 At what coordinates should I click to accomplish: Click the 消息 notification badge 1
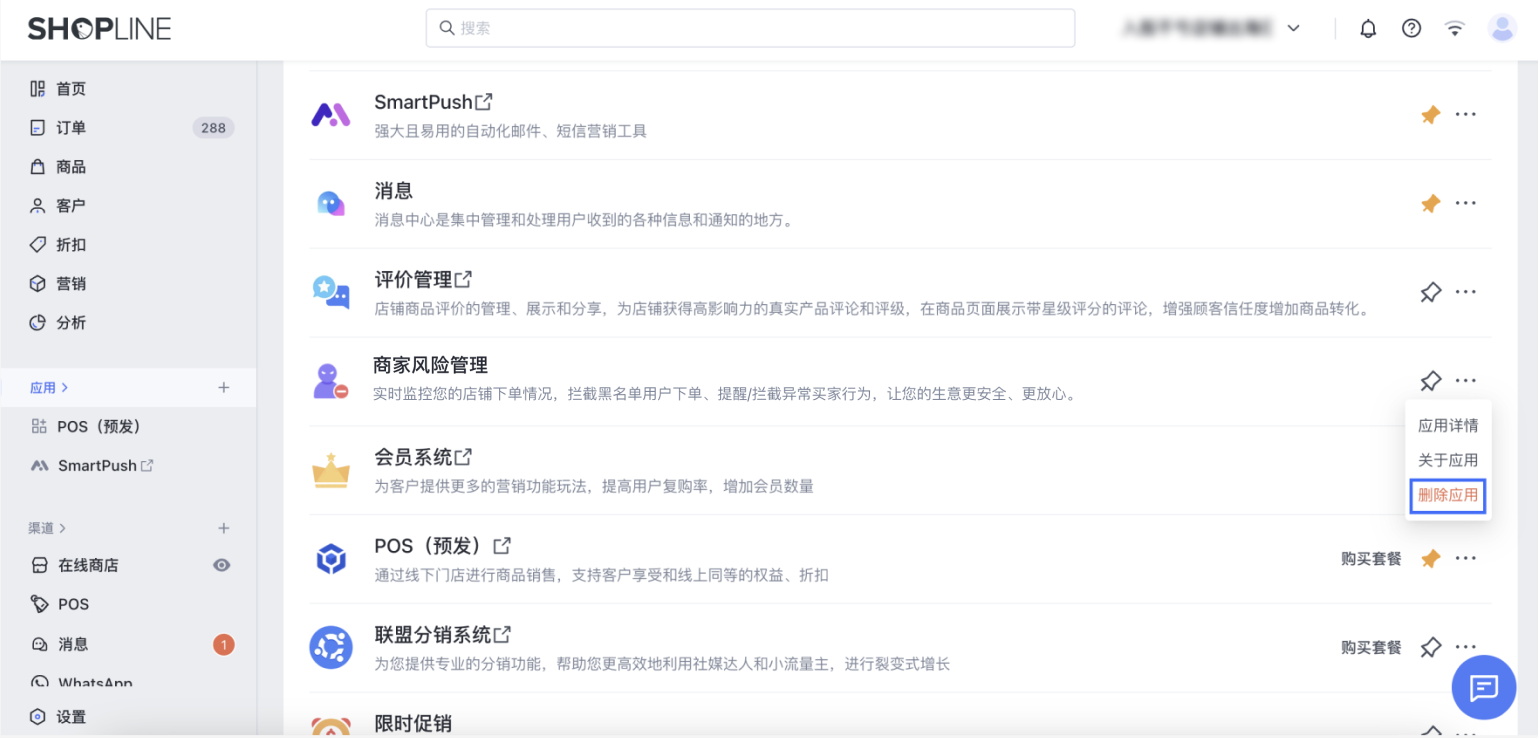click(223, 645)
